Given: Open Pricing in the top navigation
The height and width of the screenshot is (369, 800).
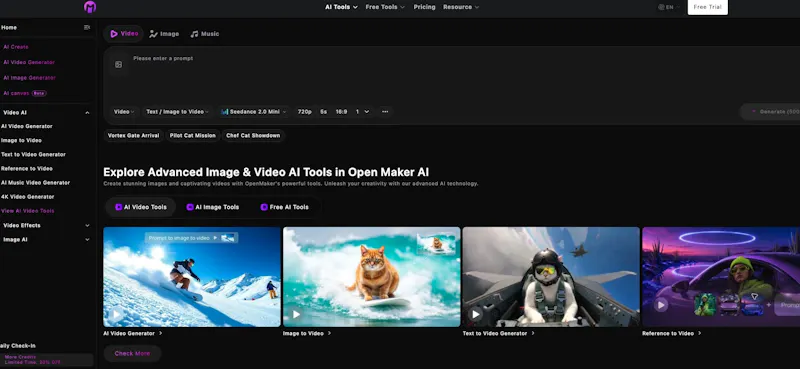Looking at the screenshot, I should [424, 7].
